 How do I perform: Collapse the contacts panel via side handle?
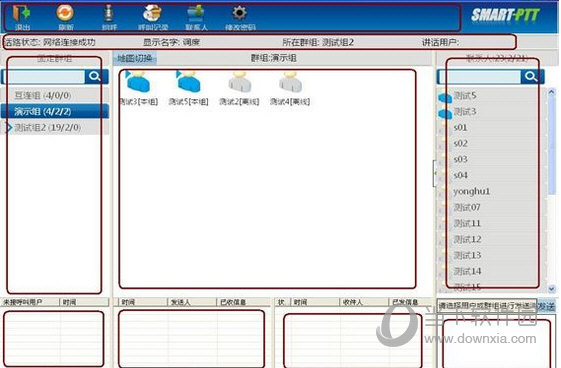coord(434,173)
